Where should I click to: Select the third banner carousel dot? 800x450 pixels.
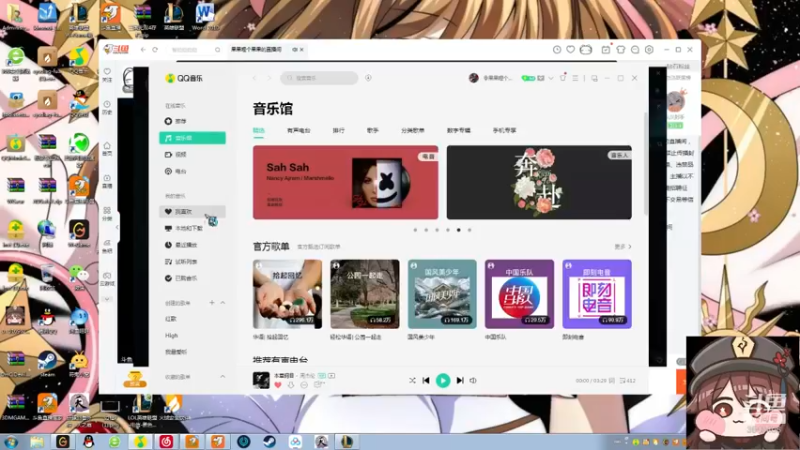437,230
